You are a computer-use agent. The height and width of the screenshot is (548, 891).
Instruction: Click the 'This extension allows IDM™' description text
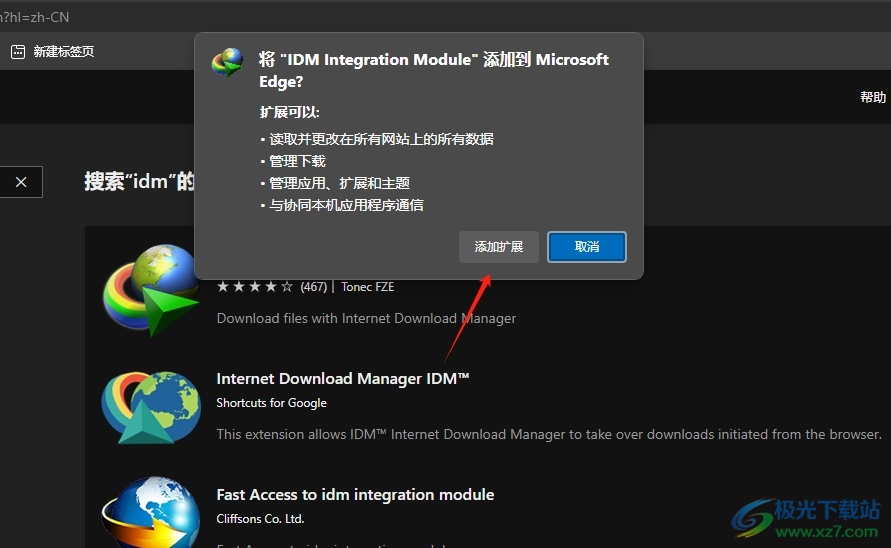point(549,434)
